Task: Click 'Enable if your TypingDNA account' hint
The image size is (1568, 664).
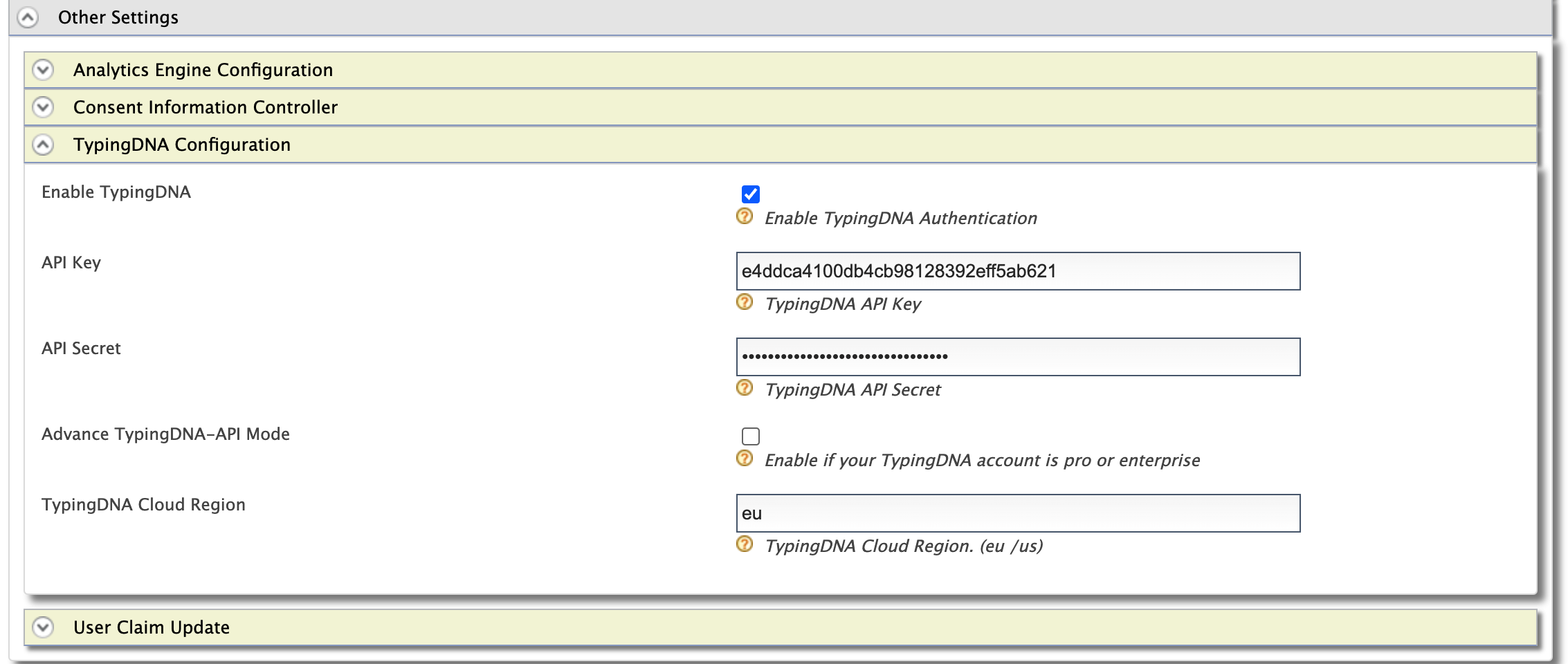Action: (982, 461)
